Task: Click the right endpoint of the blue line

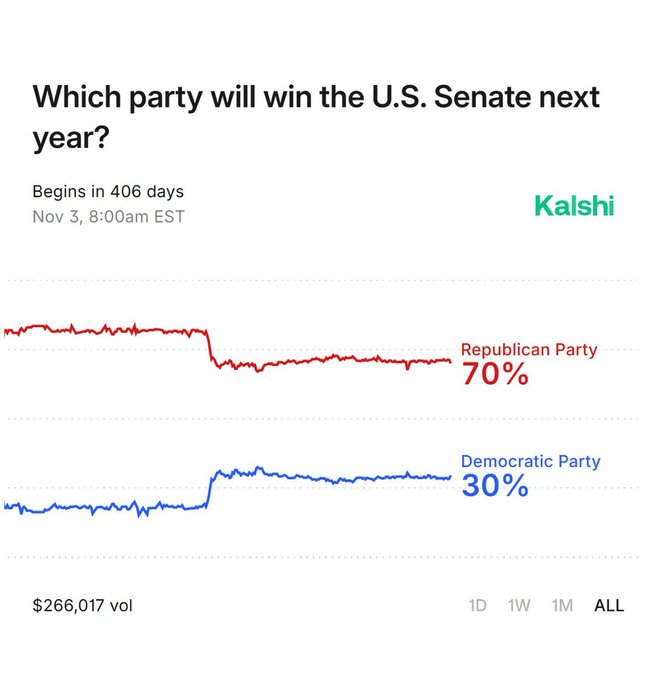Action: click(x=450, y=477)
